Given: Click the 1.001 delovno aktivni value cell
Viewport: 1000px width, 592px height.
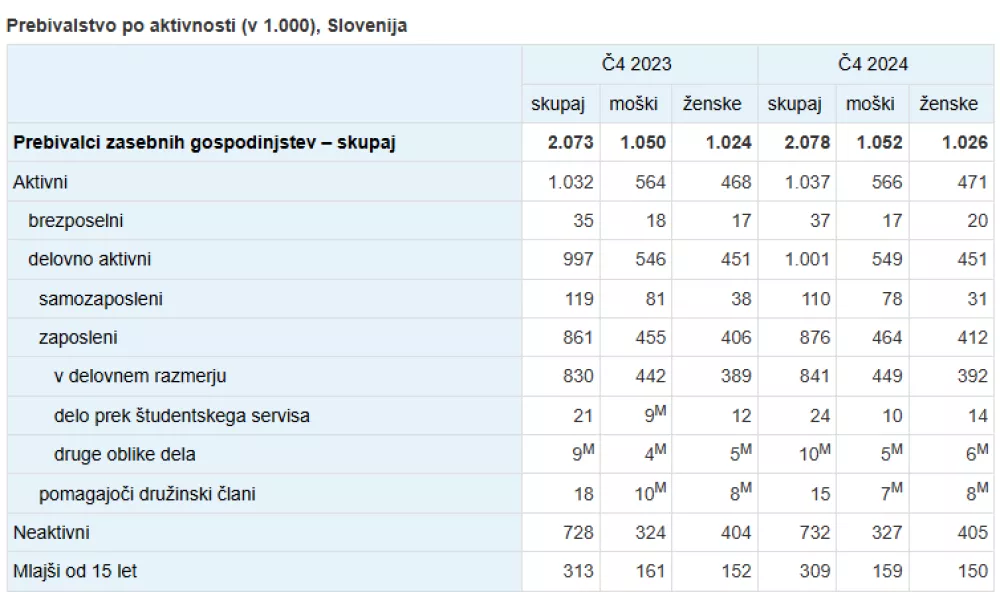Looking at the screenshot, I should (x=808, y=259).
